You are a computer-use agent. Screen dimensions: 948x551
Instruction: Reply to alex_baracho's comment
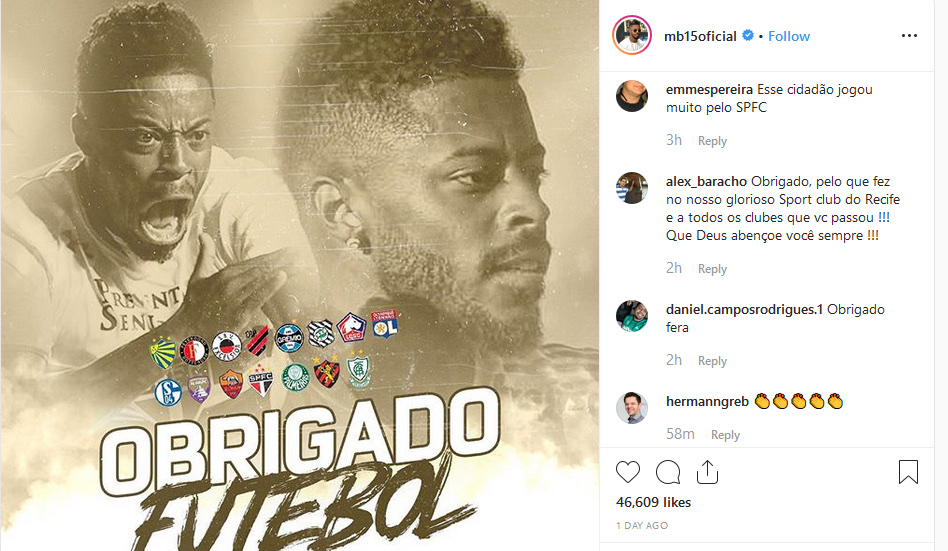click(712, 269)
